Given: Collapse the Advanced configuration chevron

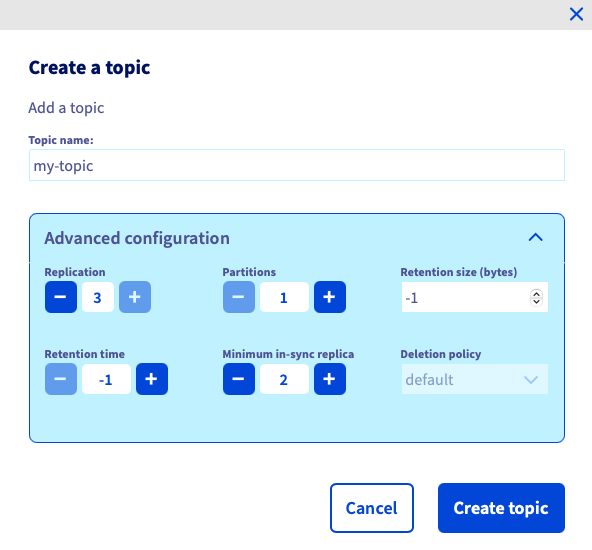Looking at the screenshot, I should (x=535, y=237).
